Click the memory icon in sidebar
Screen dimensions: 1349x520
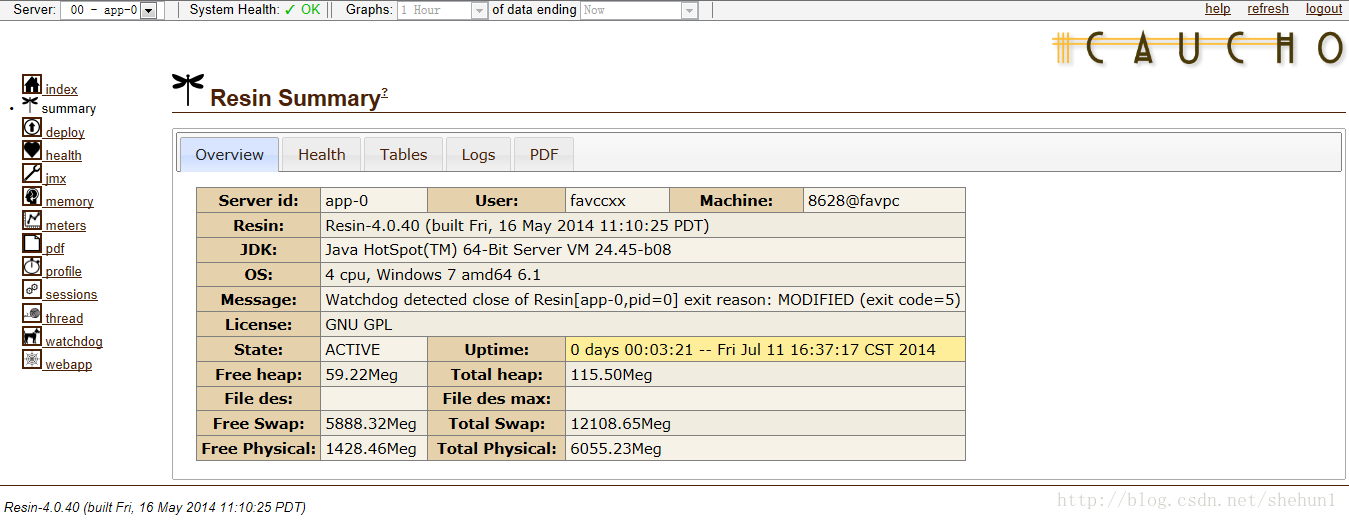[x=32, y=197]
